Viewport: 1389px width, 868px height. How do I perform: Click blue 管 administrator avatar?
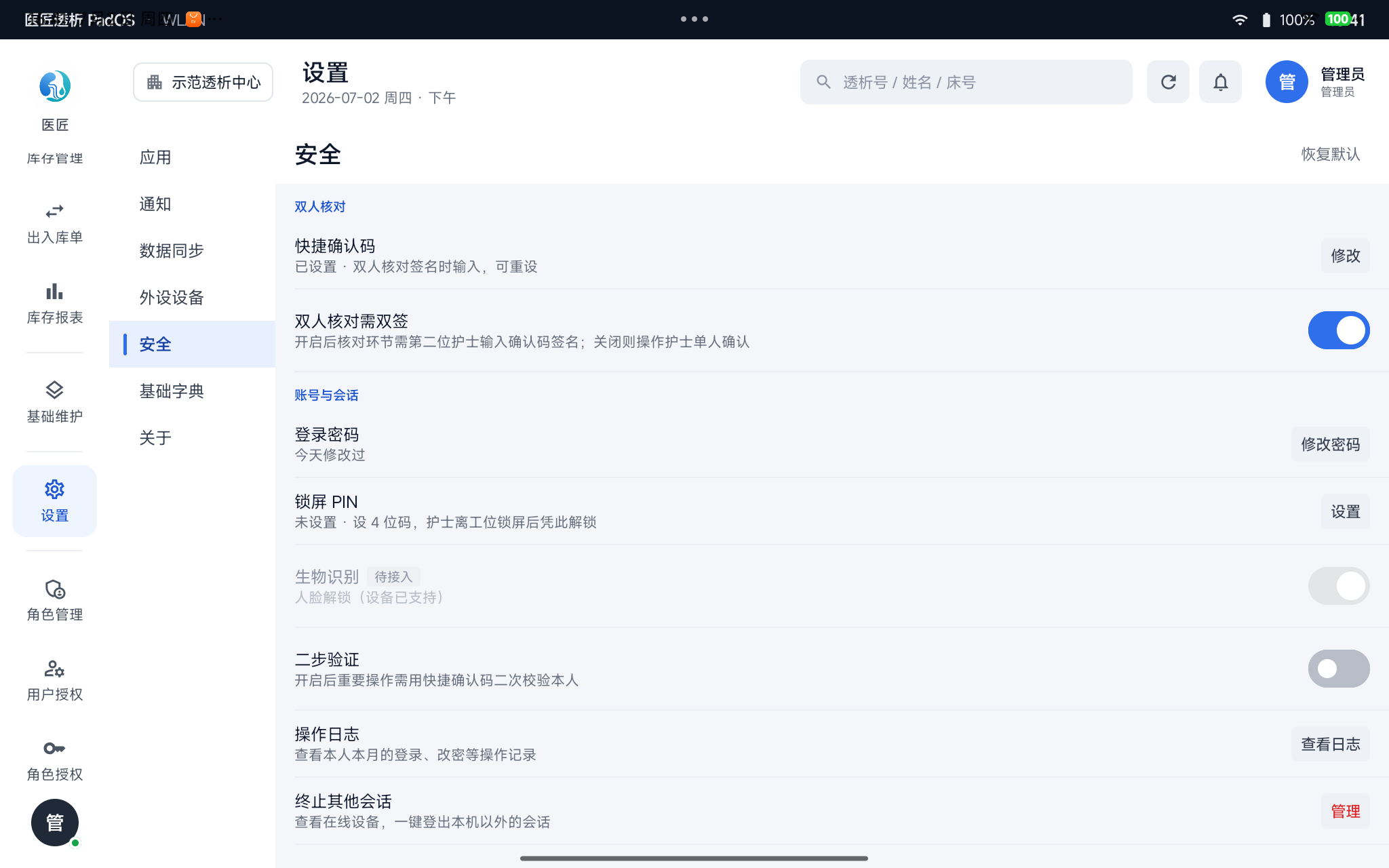click(x=1287, y=82)
